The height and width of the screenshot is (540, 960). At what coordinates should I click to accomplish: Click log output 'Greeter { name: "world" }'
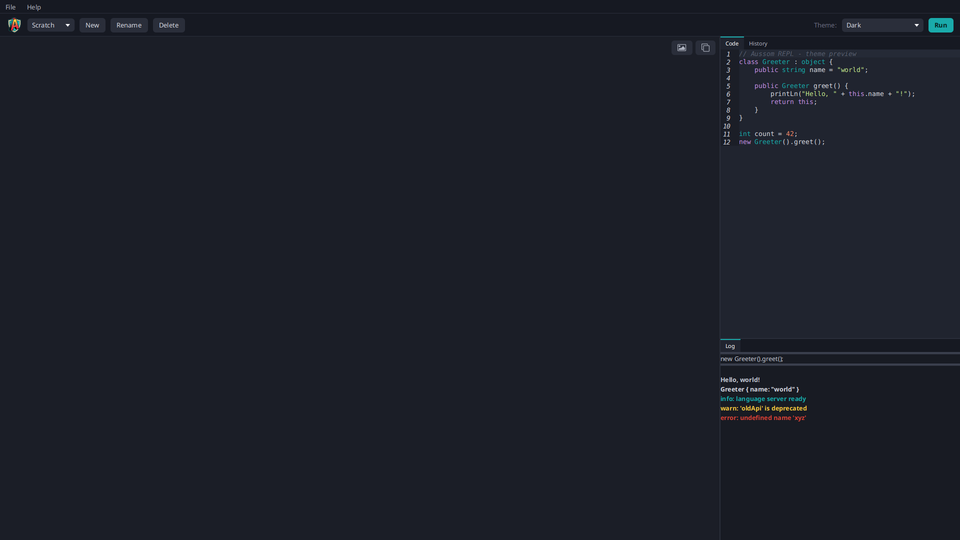759,389
